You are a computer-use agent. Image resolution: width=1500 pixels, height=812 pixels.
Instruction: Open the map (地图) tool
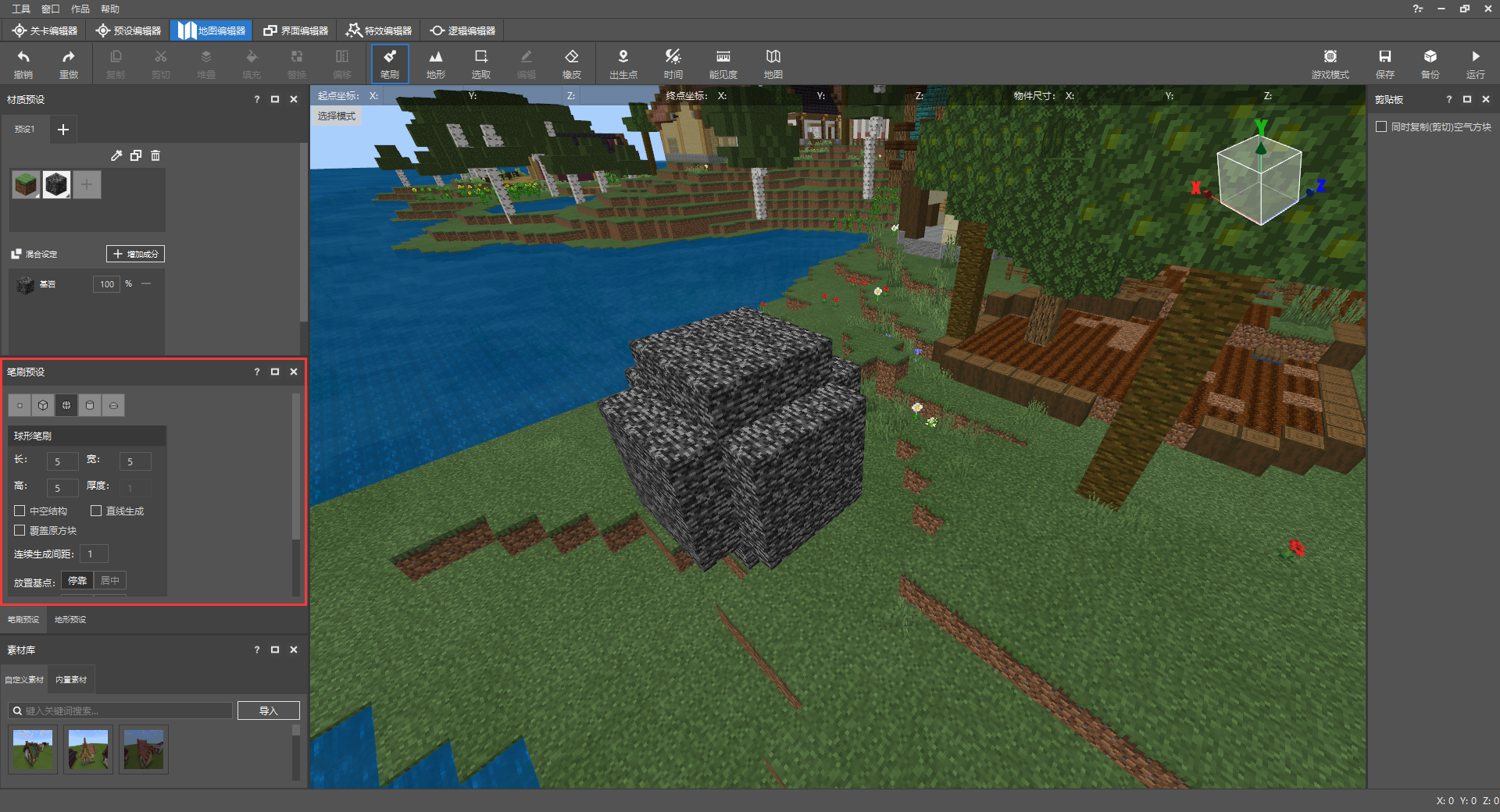(773, 63)
